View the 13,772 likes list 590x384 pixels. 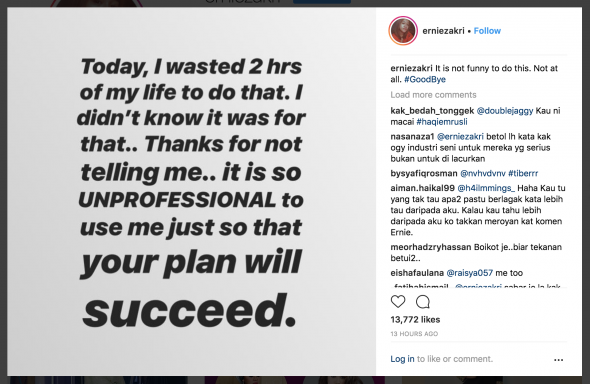point(415,320)
